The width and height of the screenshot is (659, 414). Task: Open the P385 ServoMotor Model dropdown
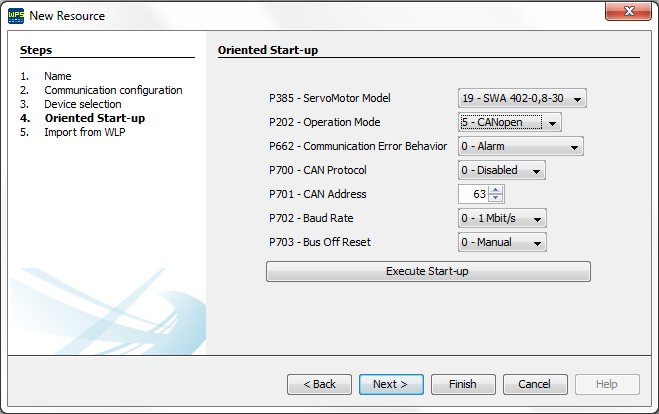pos(522,98)
